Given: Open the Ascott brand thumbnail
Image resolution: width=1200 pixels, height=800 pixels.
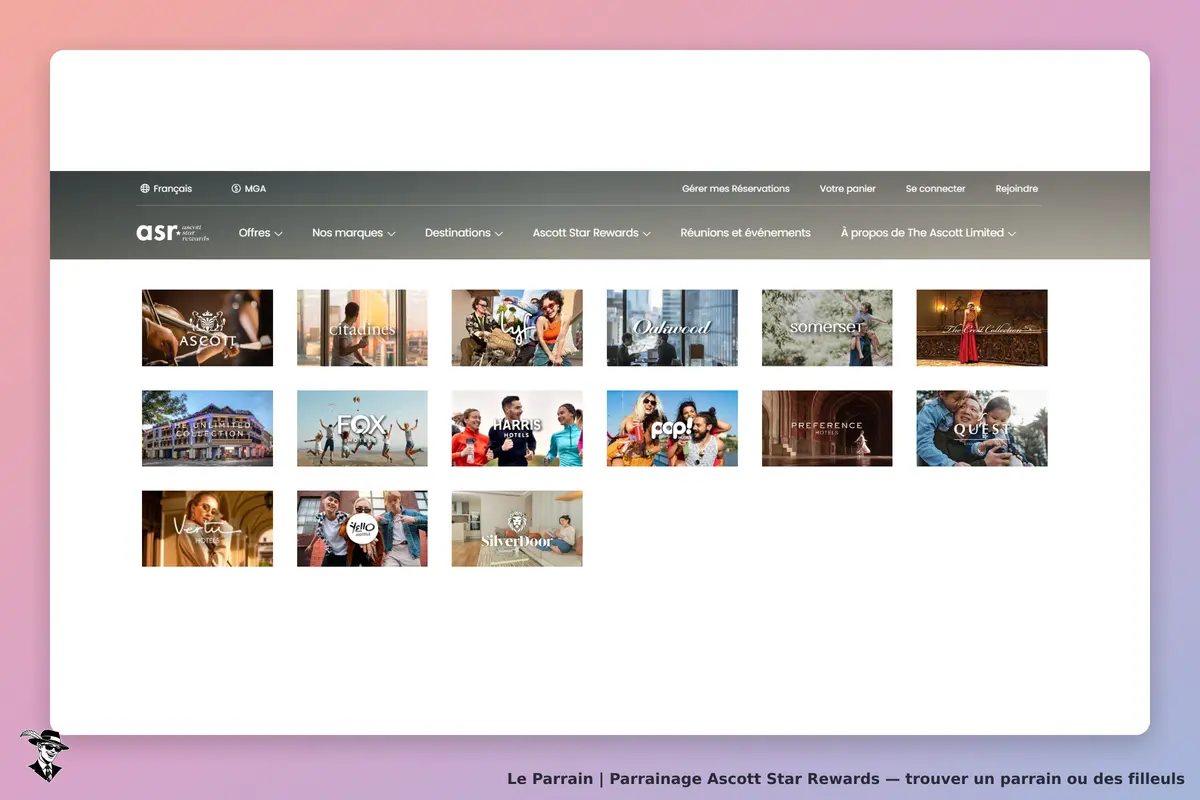Looking at the screenshot, I should pyautogui.click(x=207, y=328).
